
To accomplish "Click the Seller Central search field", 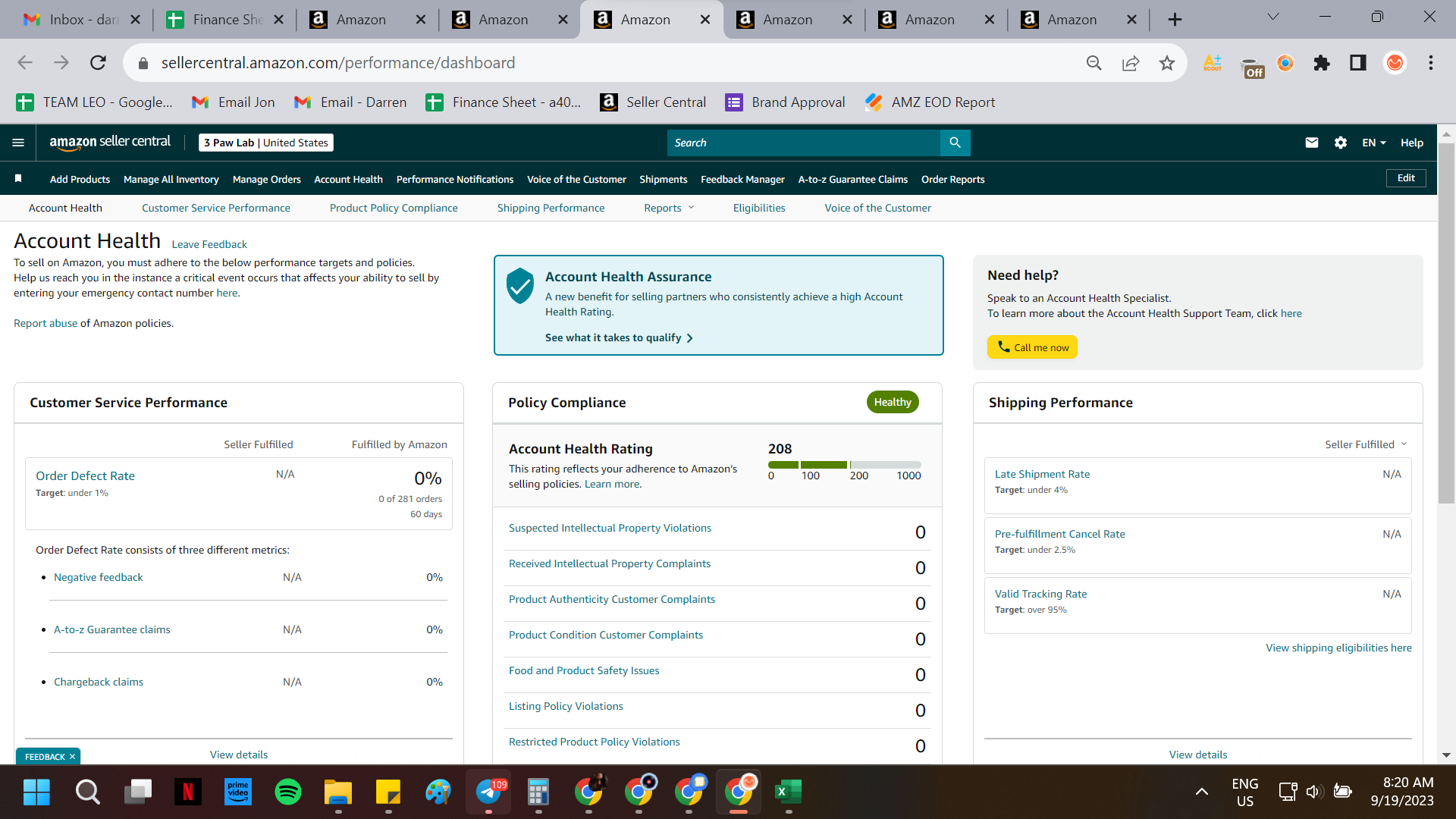I will click(803, 143).
